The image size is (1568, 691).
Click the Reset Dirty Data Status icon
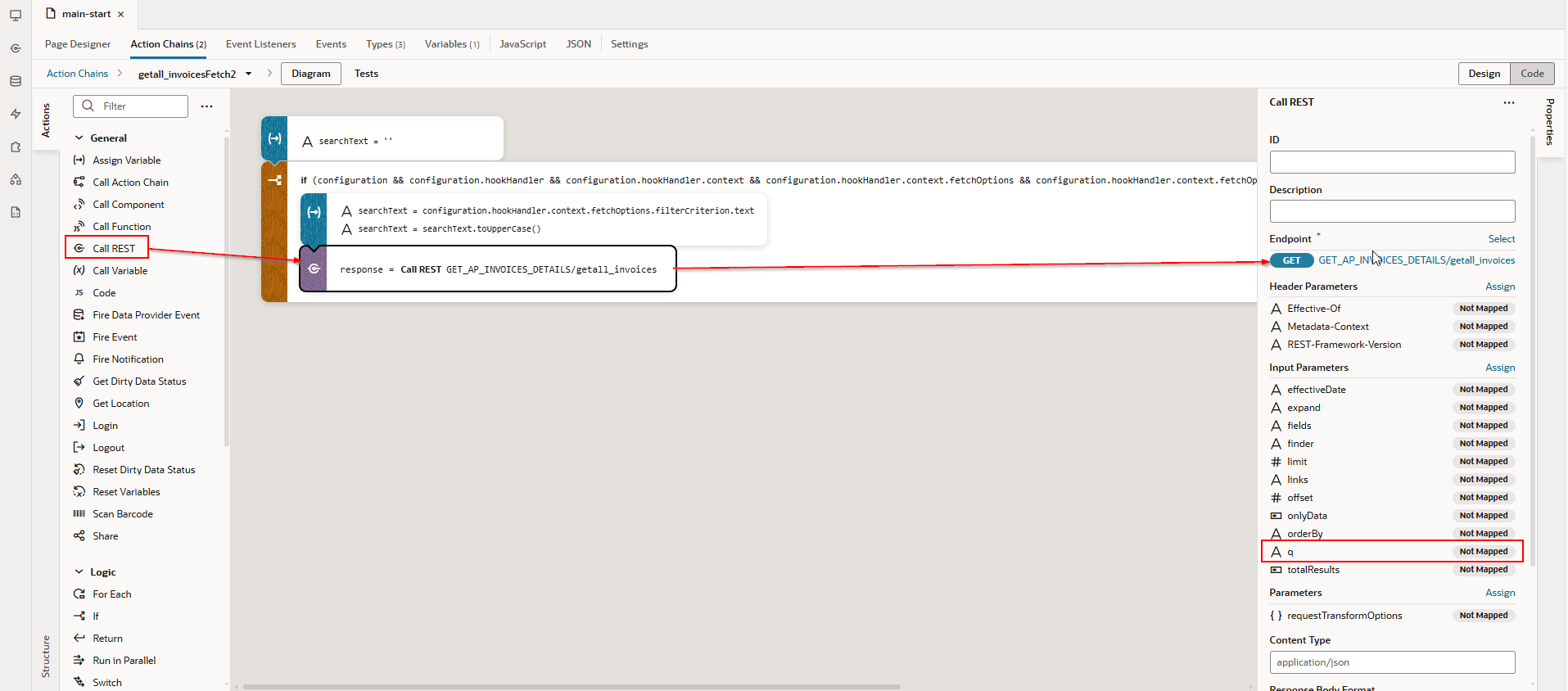pyautogui.click(x=79, y=470)
